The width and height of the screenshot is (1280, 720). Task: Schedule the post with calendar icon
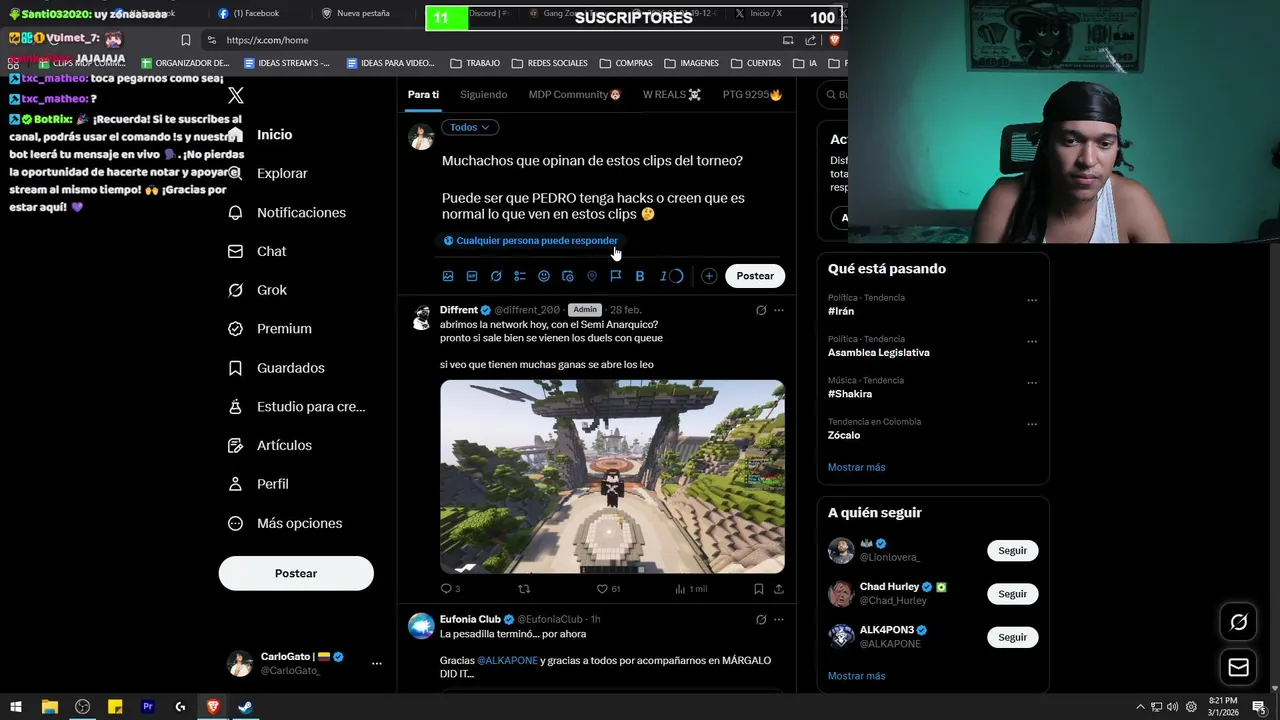tap(568, 276)
